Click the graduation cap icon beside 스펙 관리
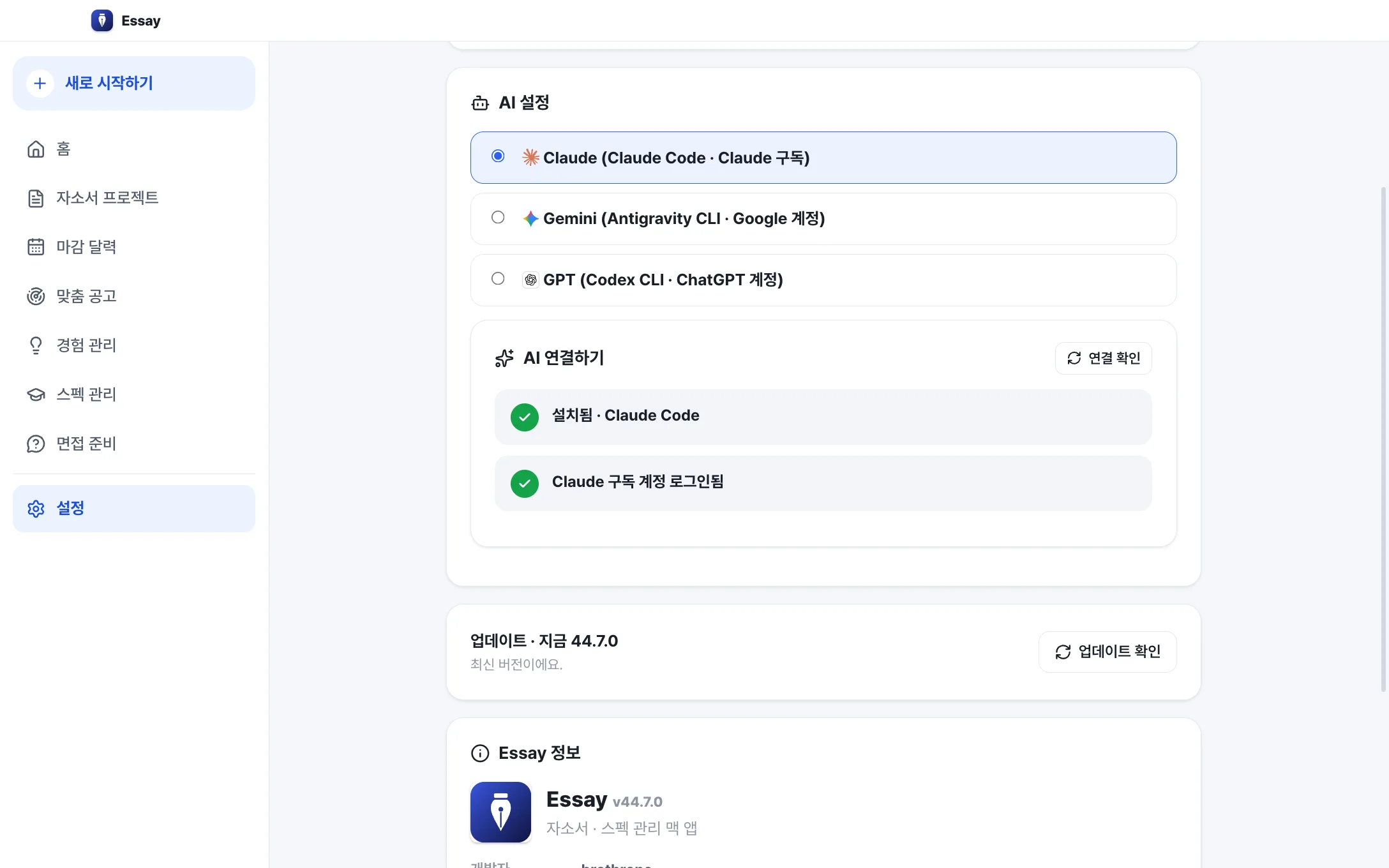Image resolution: width=1389 pixels, height=868 pixels. click(x=36, y=394)
